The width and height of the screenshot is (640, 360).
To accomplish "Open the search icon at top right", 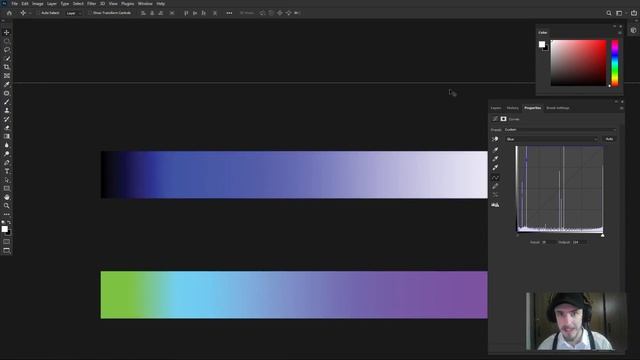I will click(609, 13).
